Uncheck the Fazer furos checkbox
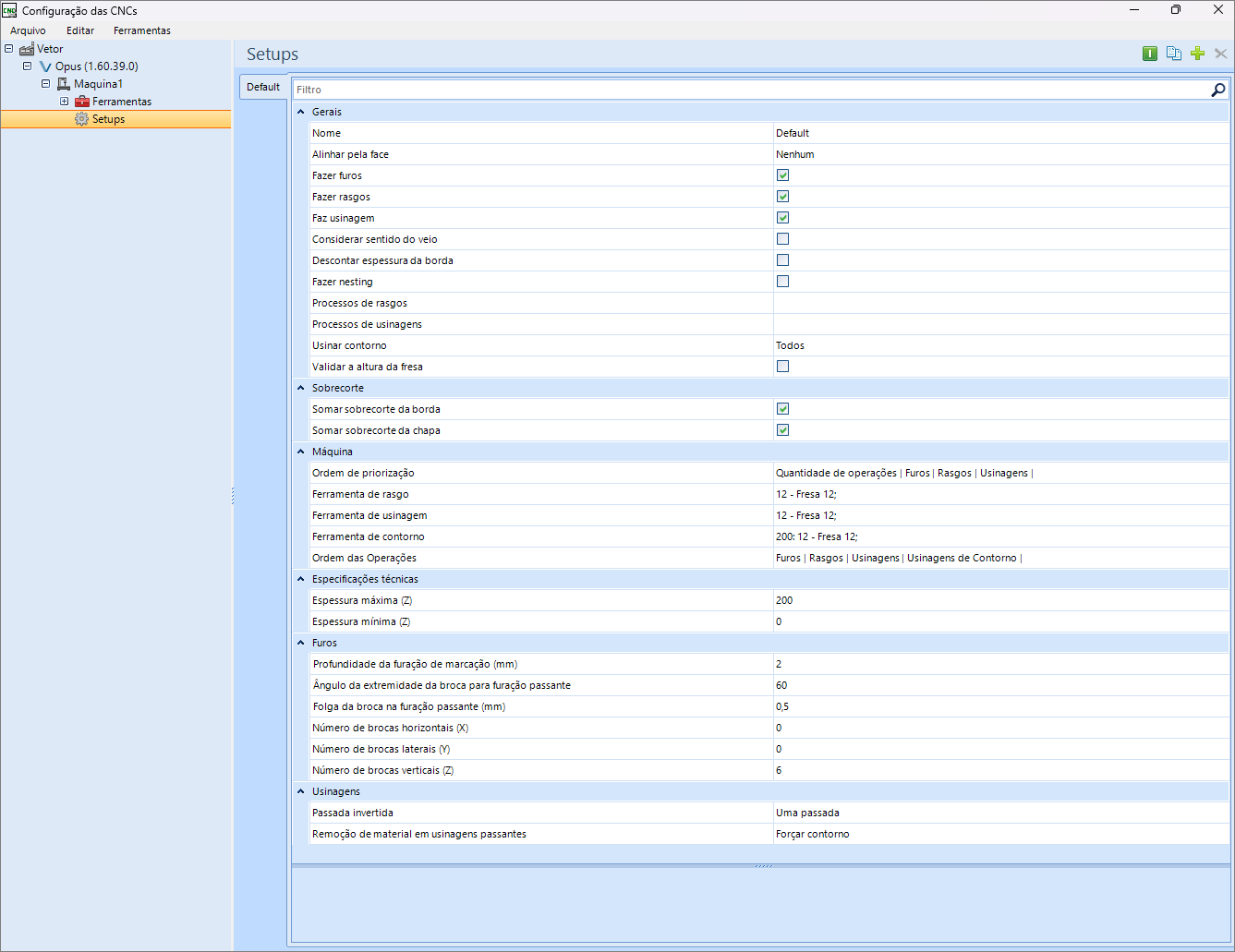The height and width of the screenshot is (952, 1235). tap(782, 175)
